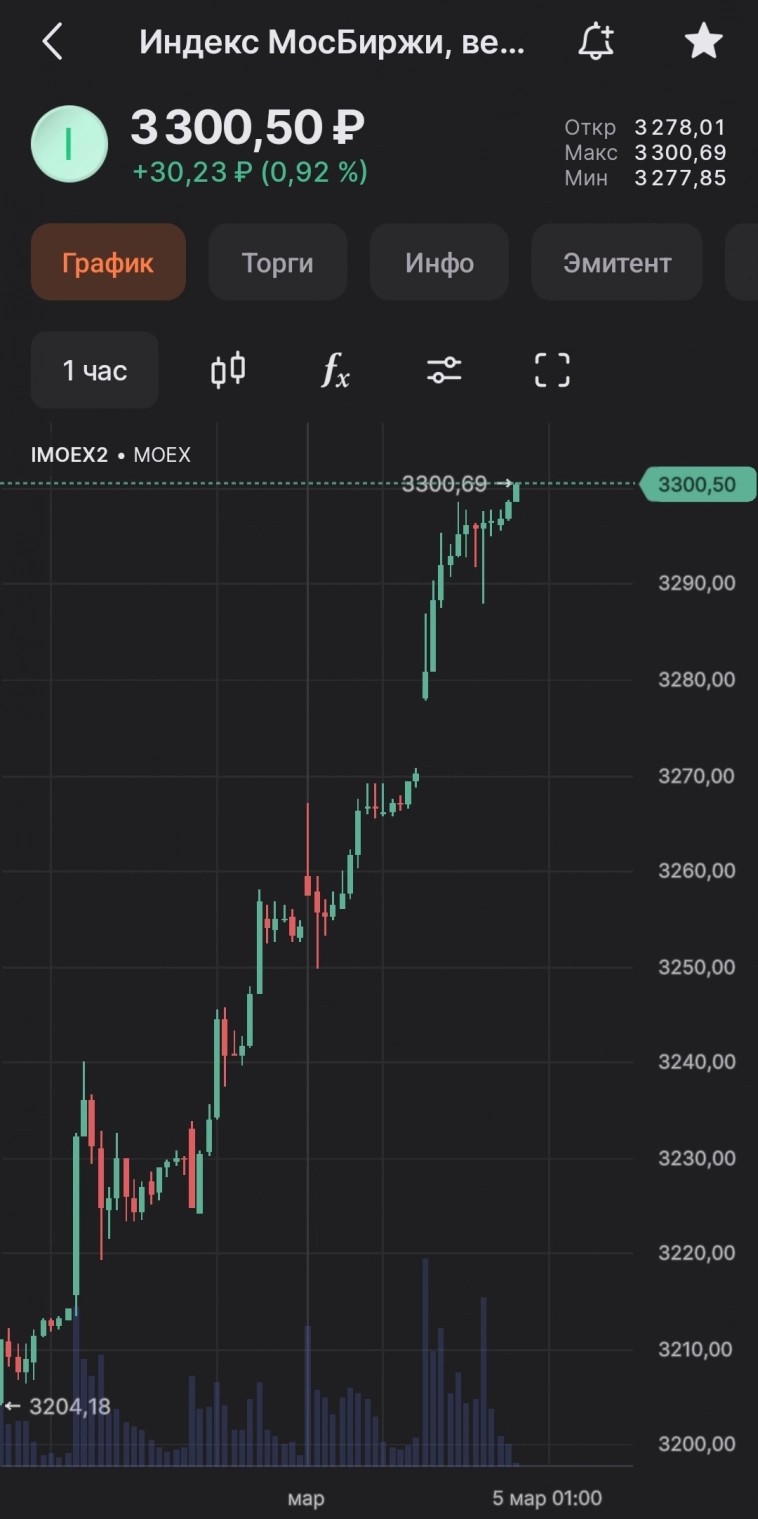This screenshot has height=1519, width=758.
Task: Tap the tallest volume bar
Action: pyautogui.click(x=425, y=1362)
